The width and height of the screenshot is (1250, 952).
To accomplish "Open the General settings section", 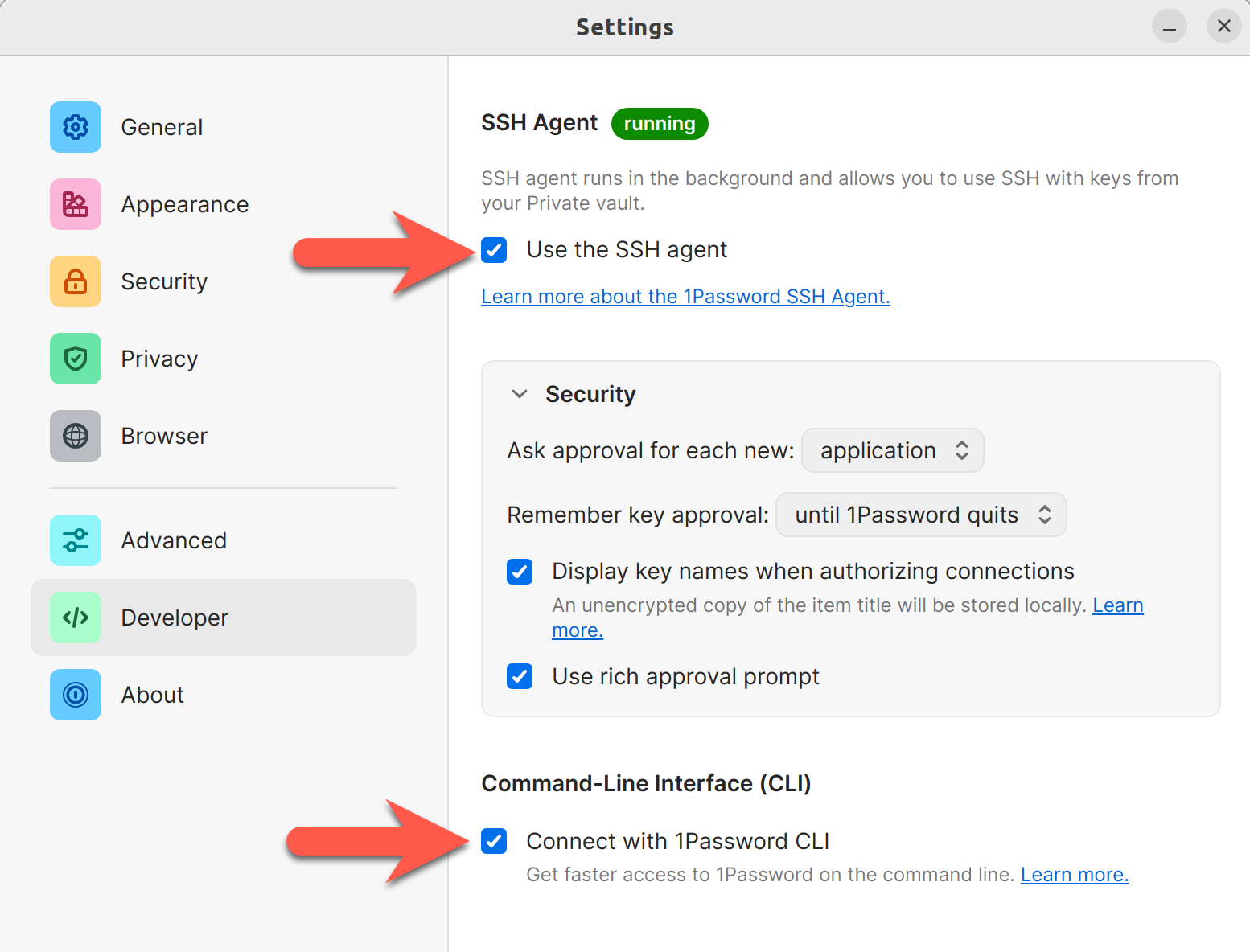I will pyautogui.click(x=224, y=127).
